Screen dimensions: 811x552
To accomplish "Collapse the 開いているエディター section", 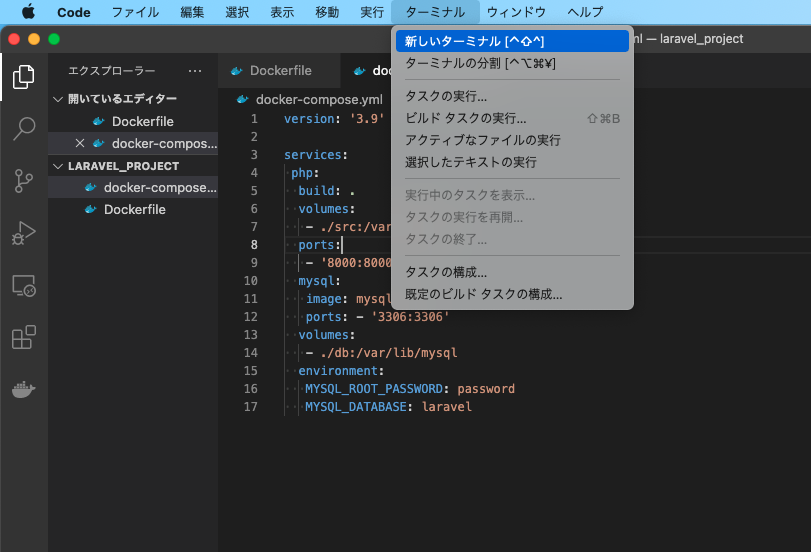I will (x=58, y=99).
